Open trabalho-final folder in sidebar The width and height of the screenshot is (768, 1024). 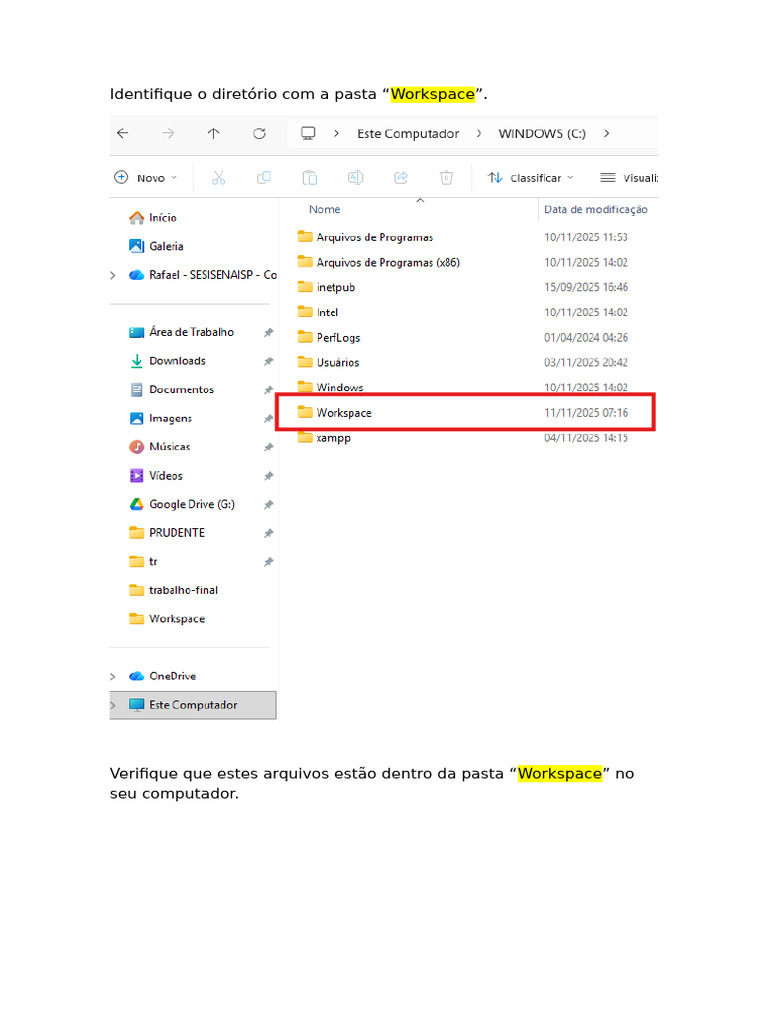(174, 590)
